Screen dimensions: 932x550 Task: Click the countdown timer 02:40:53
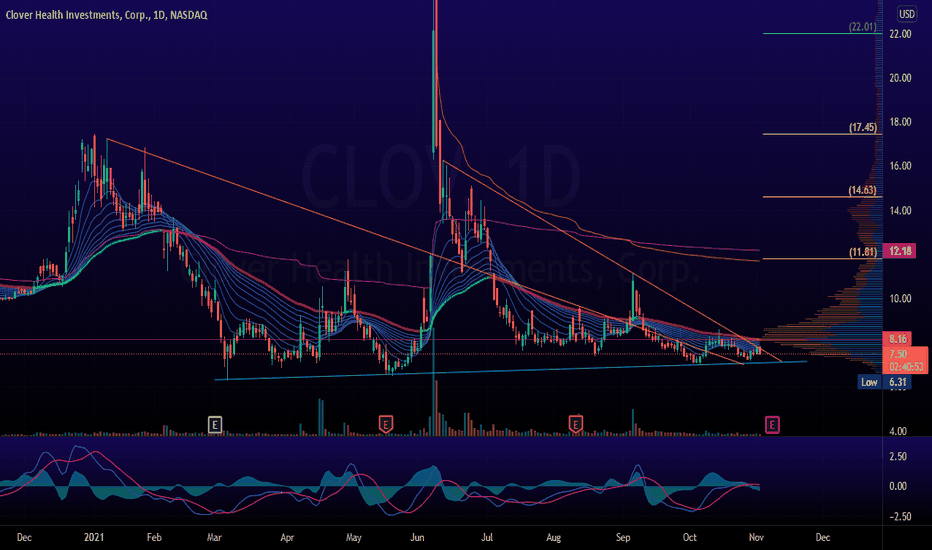pyautogui.click(x=906, y=367)
